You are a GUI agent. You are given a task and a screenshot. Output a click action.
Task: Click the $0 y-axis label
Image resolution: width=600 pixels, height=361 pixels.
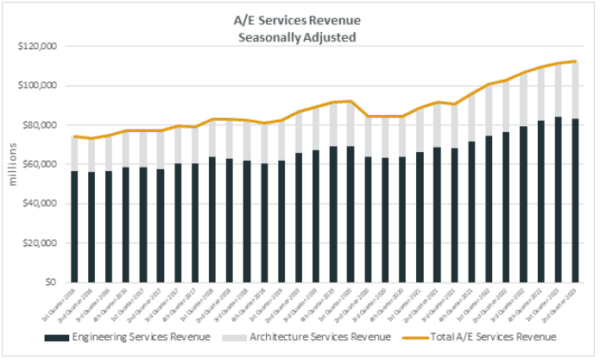coord(51,282)
